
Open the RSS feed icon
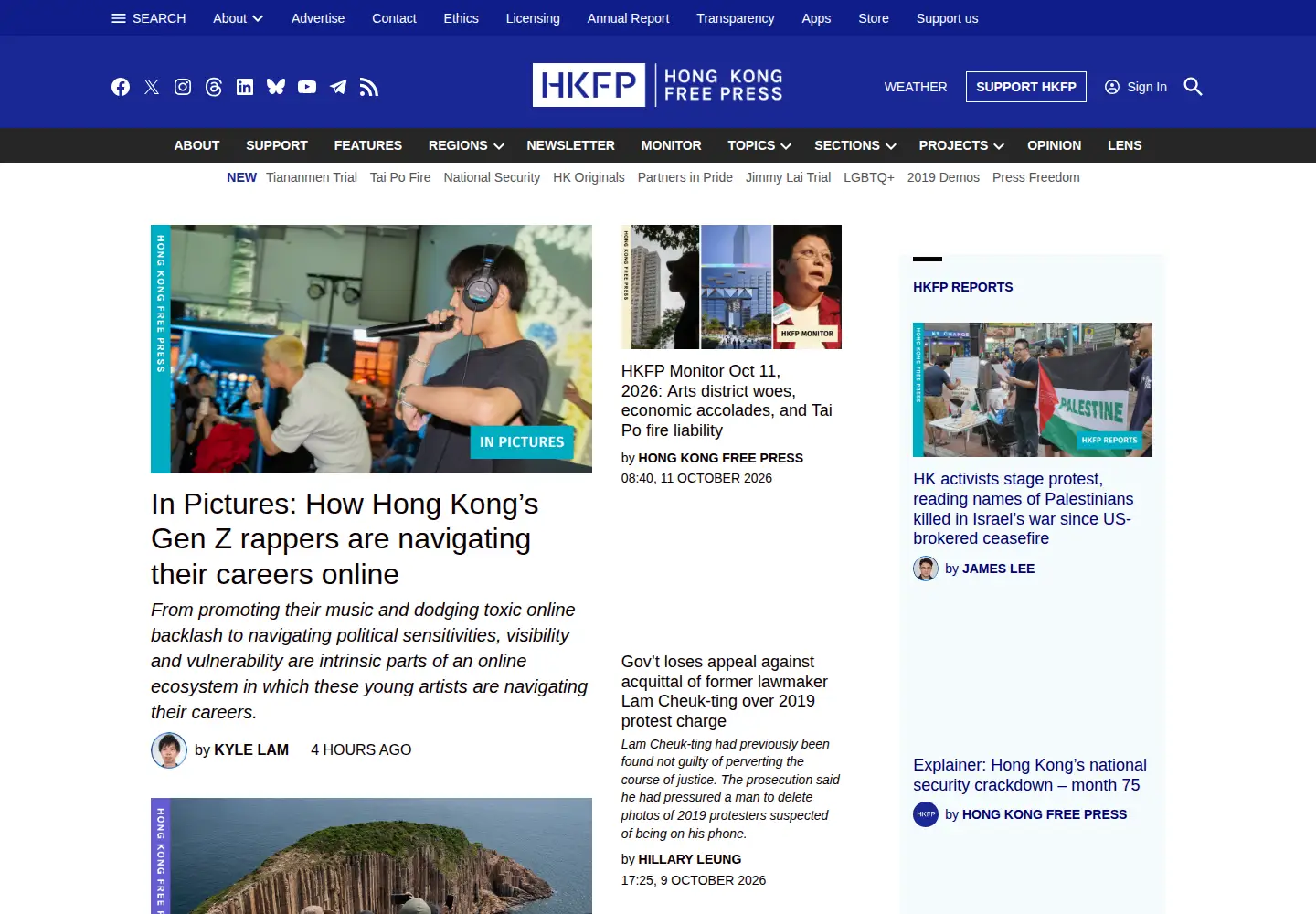tap(369, 87)
